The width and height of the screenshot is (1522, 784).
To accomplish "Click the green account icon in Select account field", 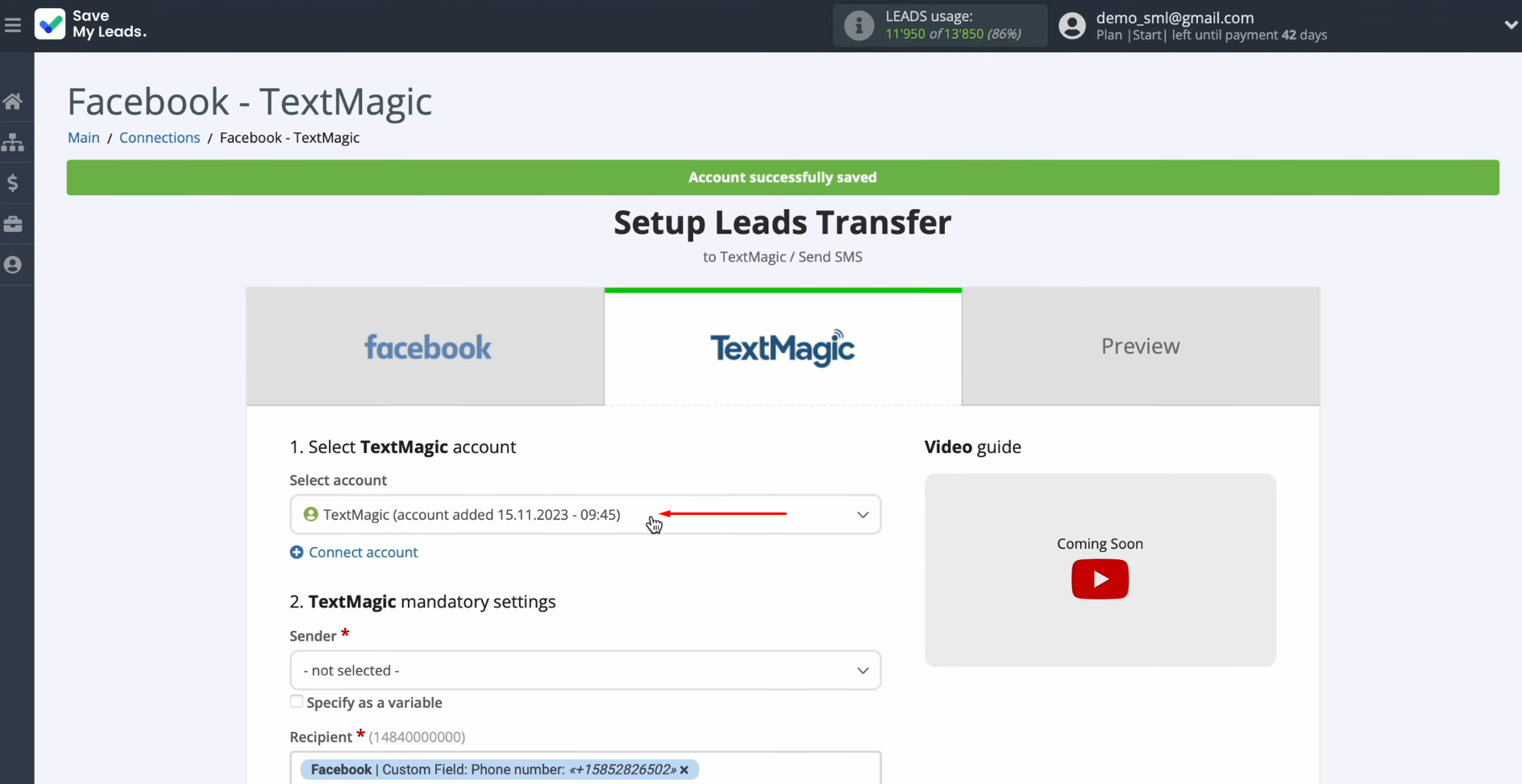I will point(310,514).
